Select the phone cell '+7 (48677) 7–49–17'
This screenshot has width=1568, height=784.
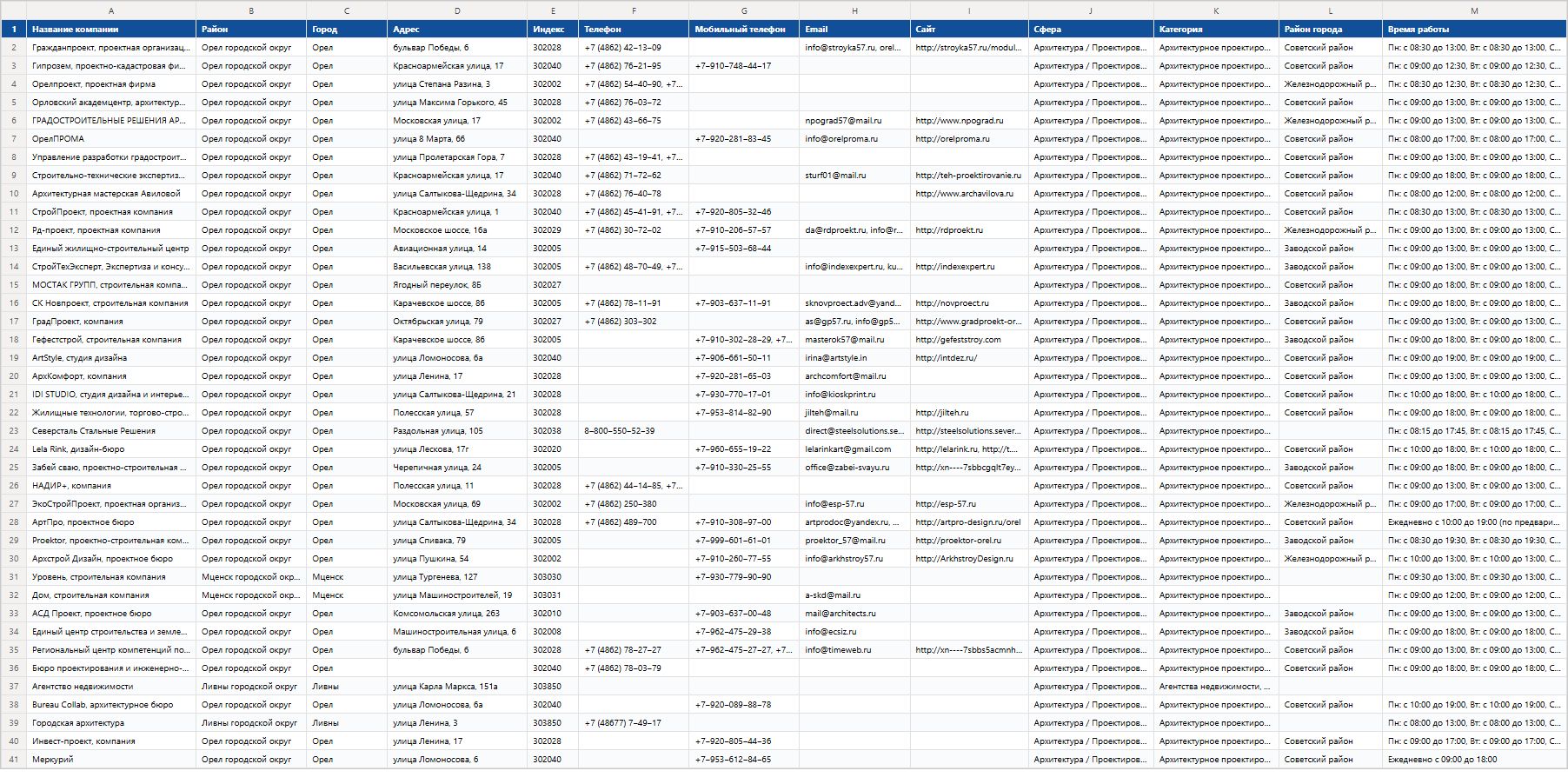point(634,723)
